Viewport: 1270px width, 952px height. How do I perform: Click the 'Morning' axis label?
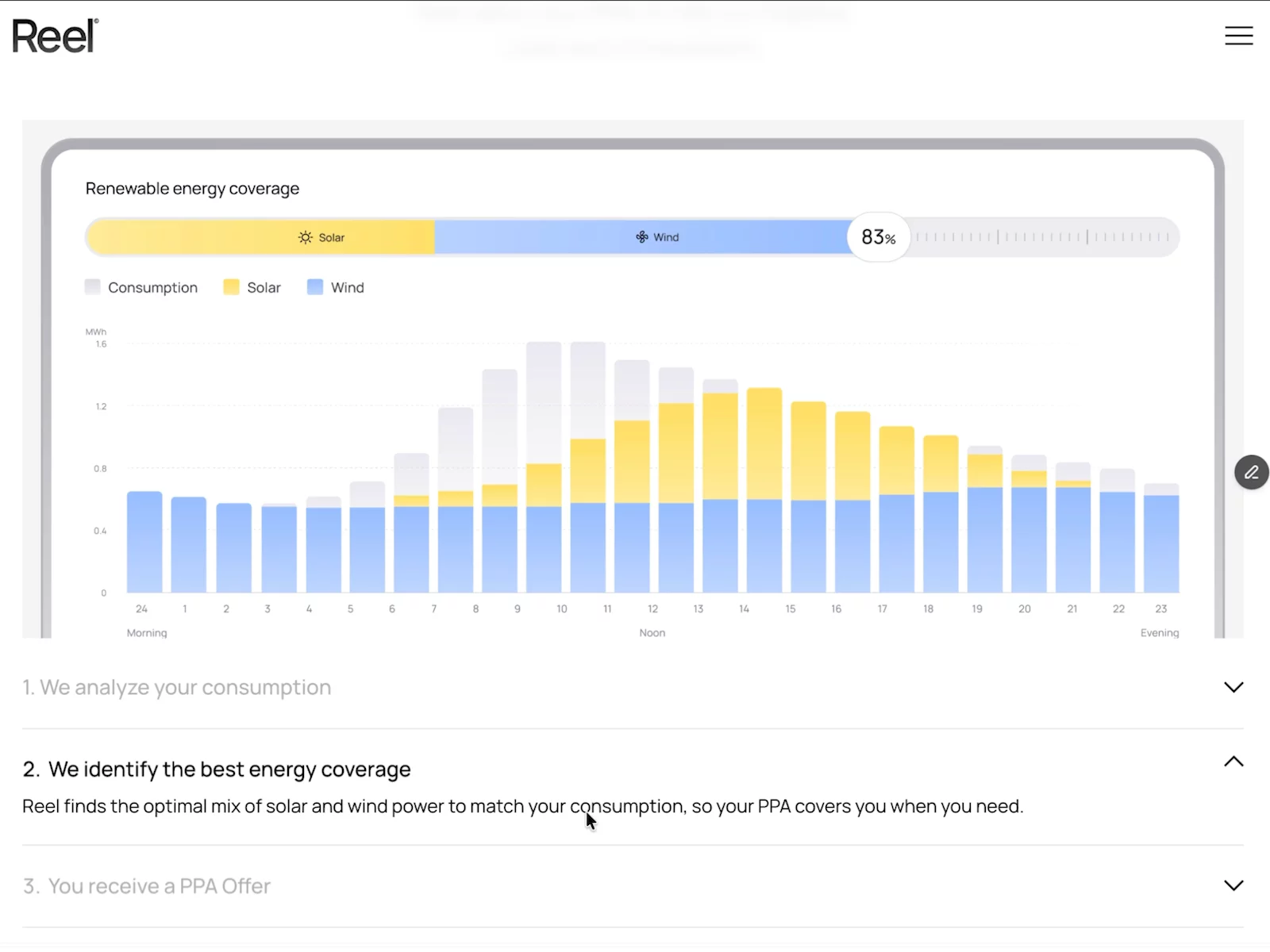(x=147, y=633)
